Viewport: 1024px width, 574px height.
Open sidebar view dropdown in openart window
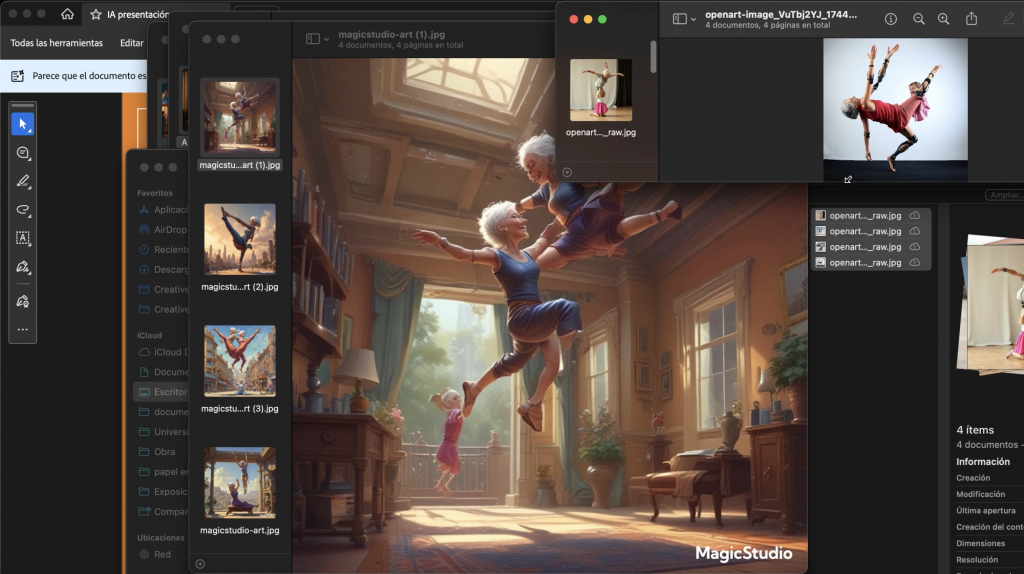[684, 19]
